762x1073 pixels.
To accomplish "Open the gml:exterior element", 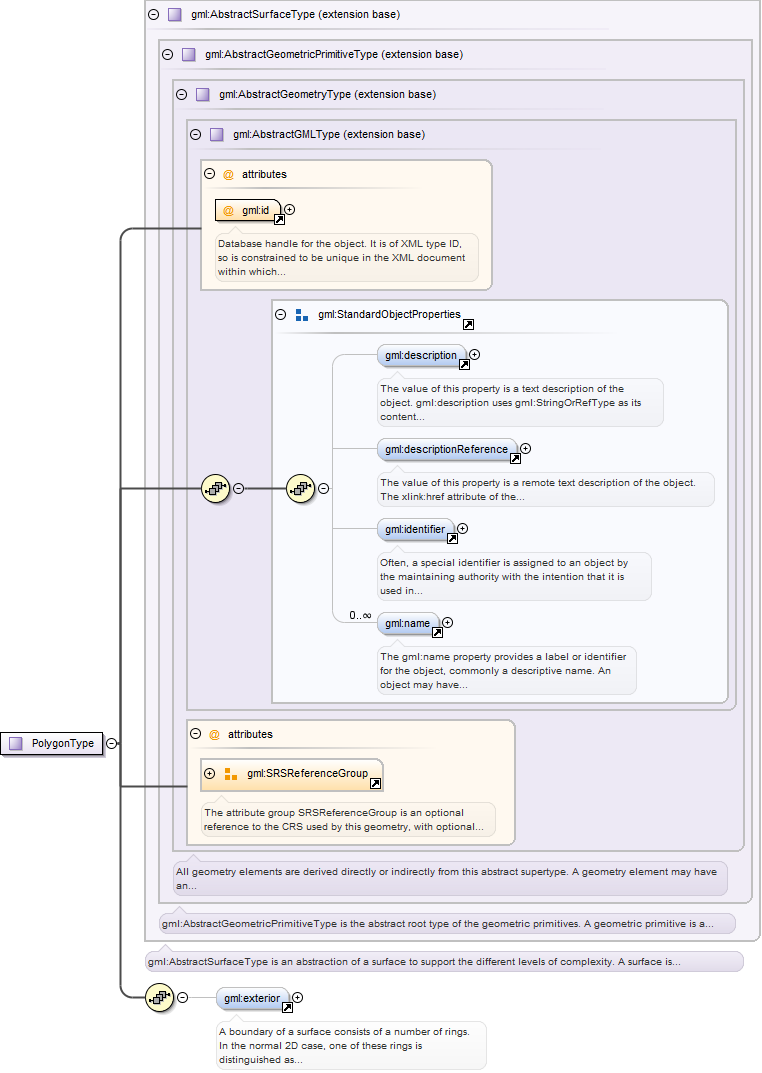I will pos(251,997).
